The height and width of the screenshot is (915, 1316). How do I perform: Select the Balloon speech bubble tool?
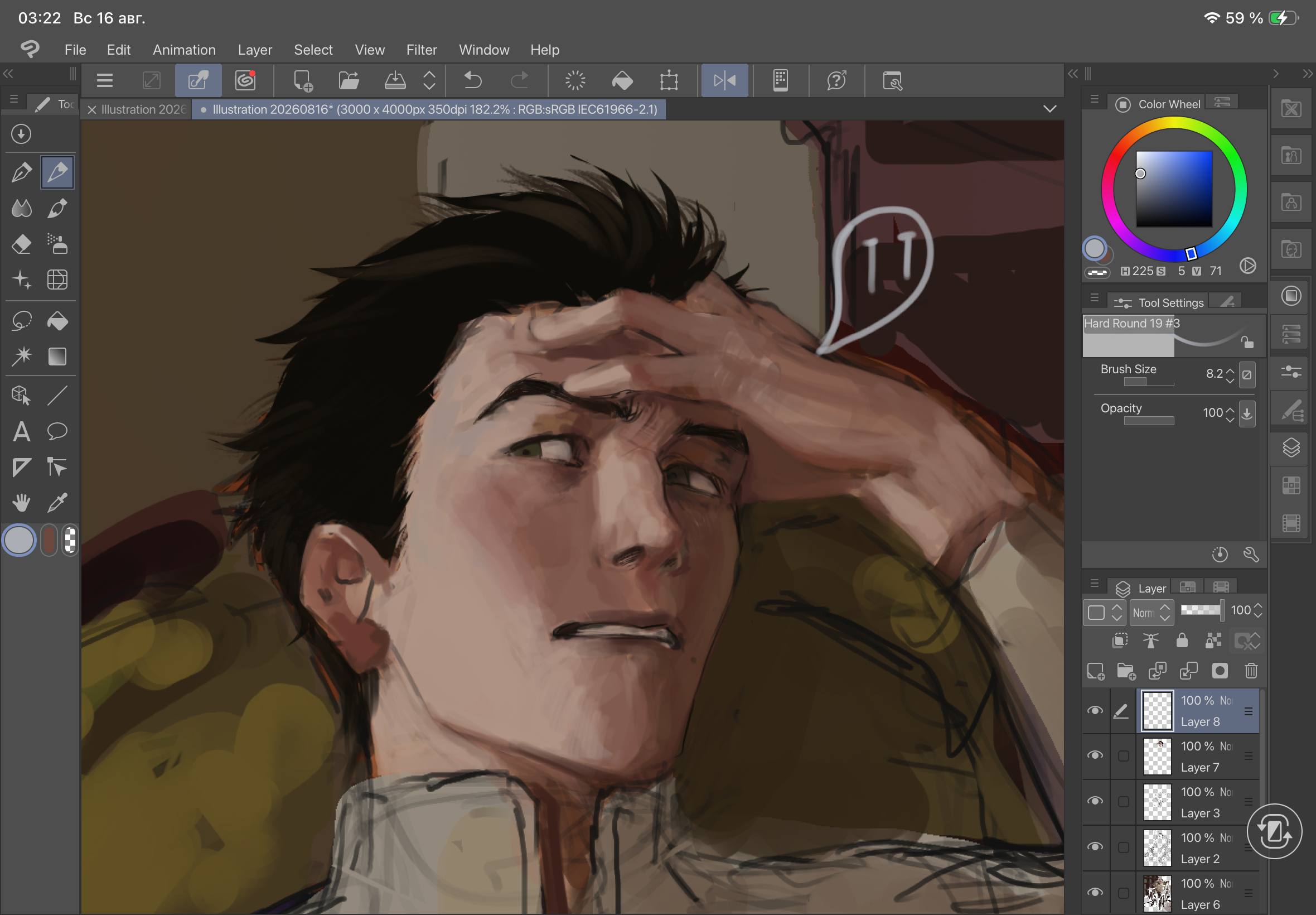[57, 431]
